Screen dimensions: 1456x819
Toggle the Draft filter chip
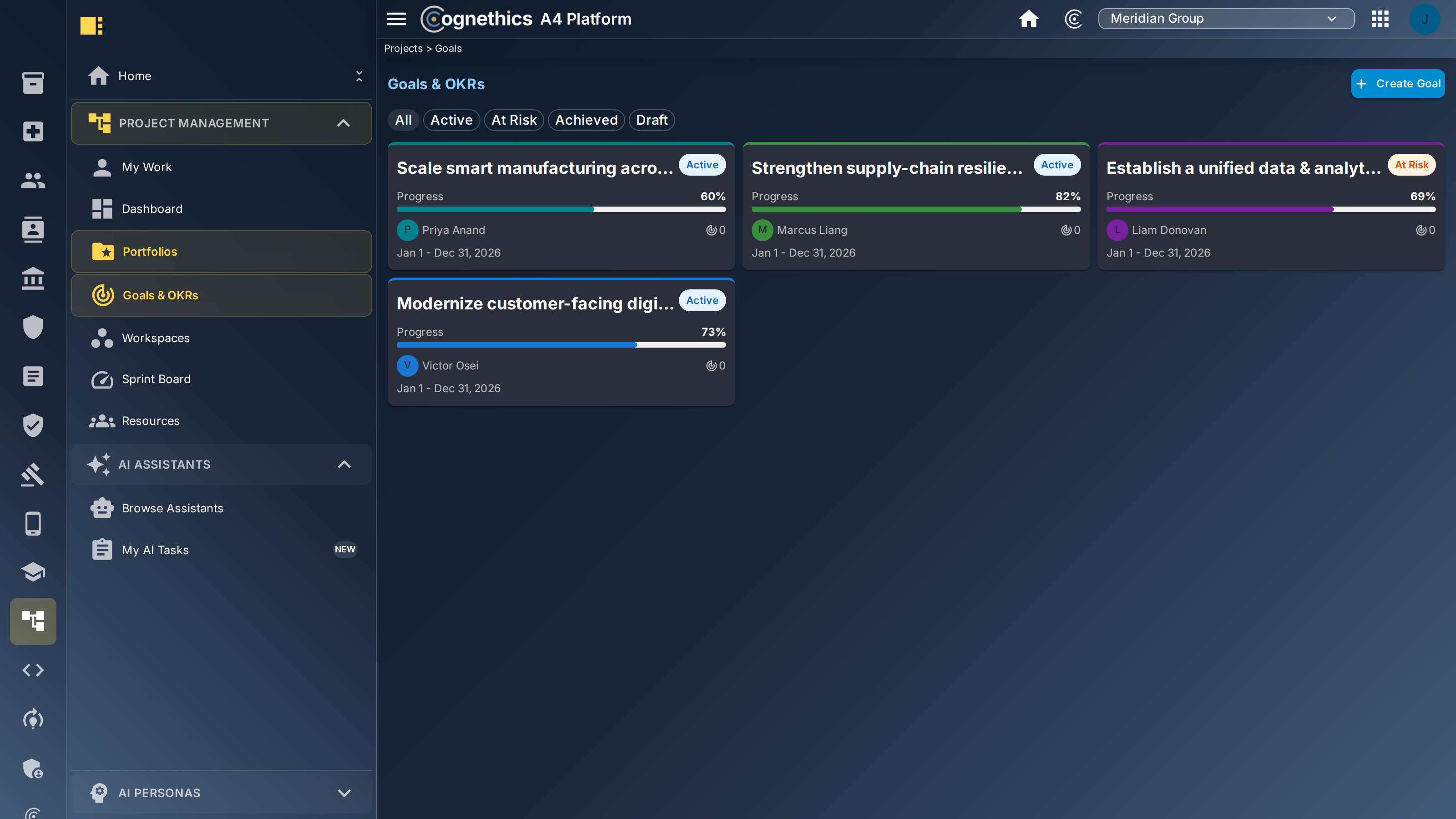pos(652,120)
